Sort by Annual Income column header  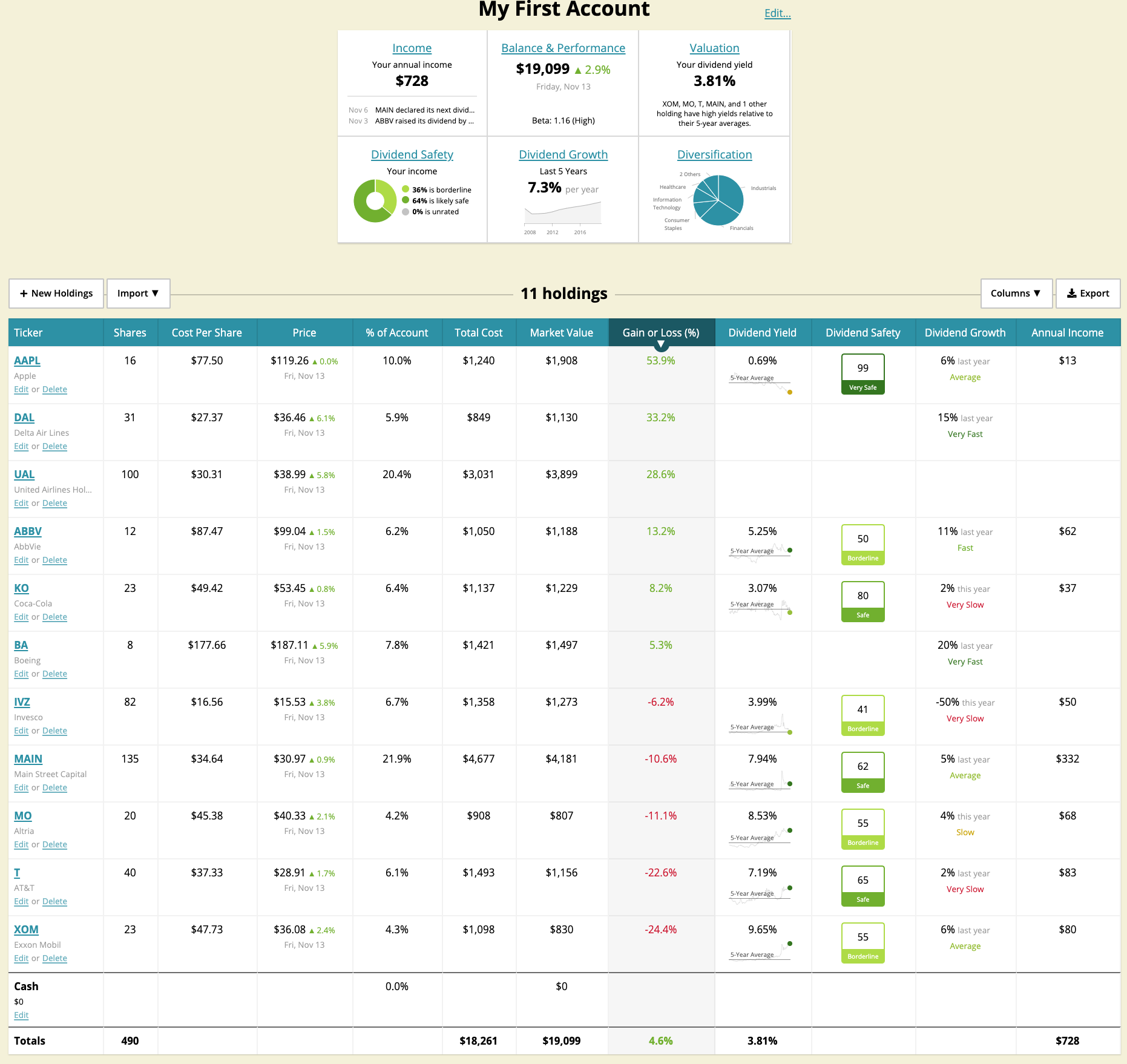1068,333
